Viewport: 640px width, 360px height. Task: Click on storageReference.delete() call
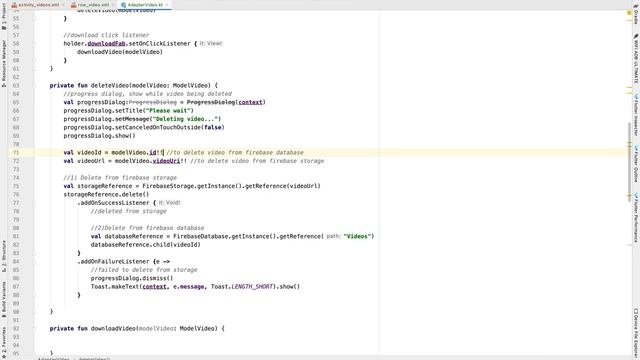[106, 195]
